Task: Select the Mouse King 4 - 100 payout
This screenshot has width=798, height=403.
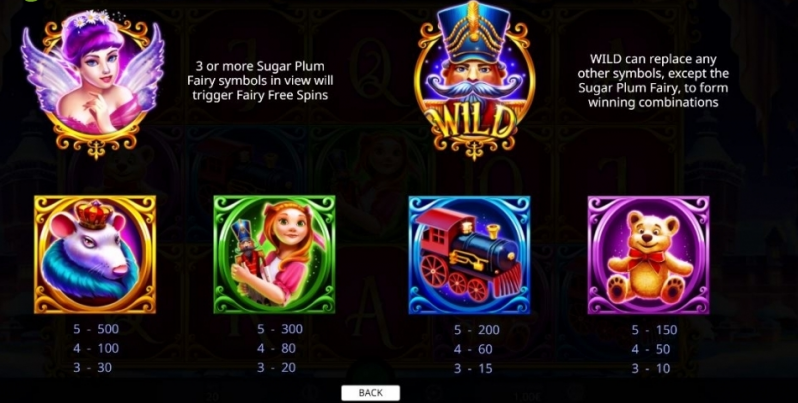Action: point(96,348)
